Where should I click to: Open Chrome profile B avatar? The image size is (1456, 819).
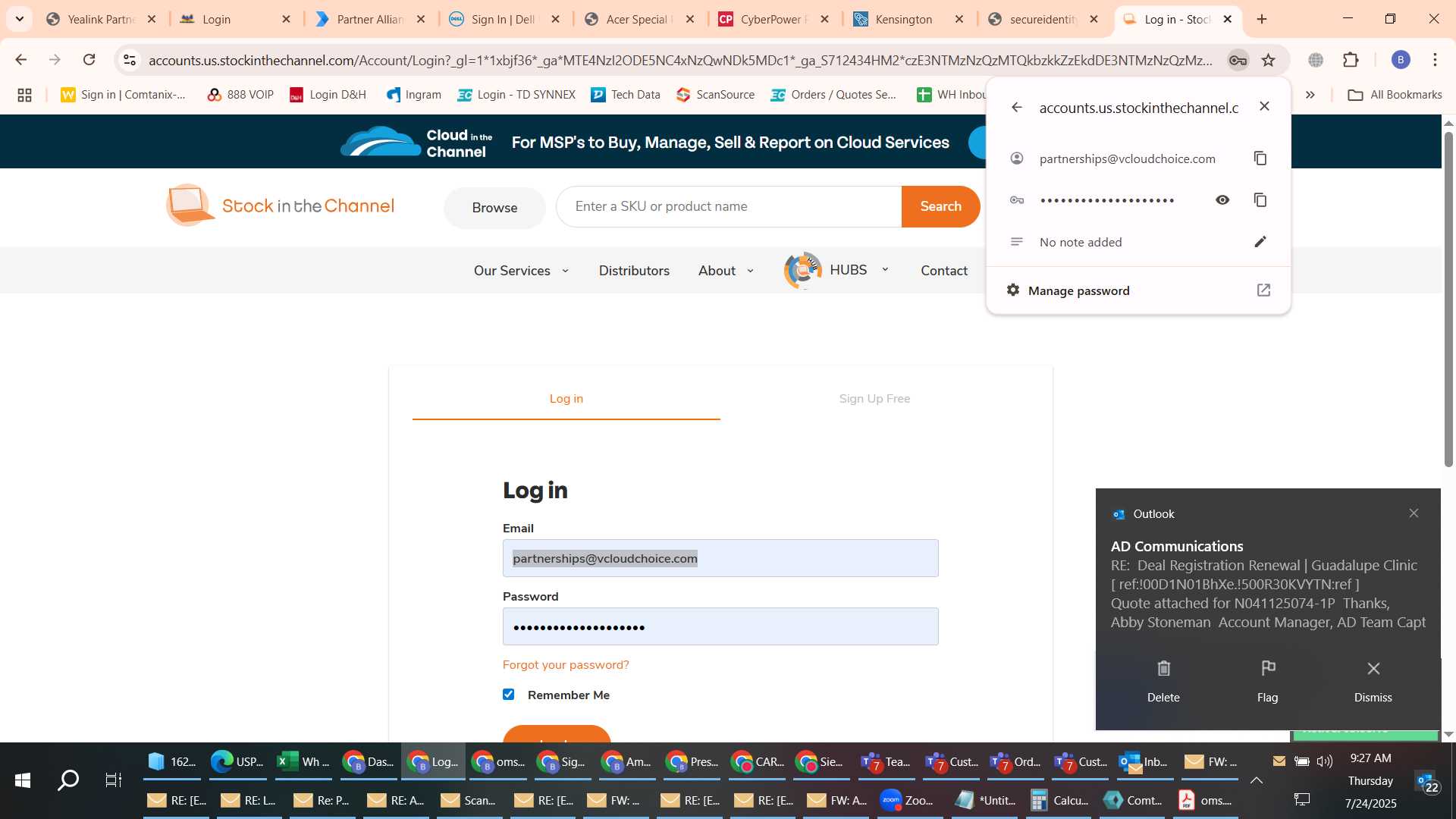click(x=1401, y=60)
